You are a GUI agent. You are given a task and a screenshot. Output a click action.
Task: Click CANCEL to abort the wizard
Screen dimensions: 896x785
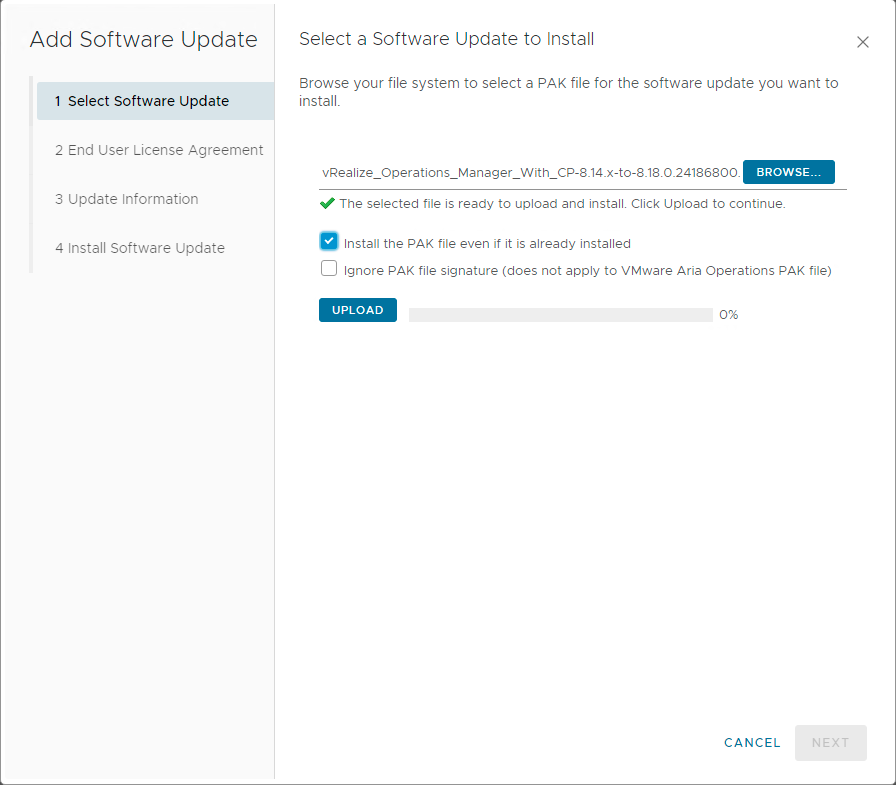coord(752,743)
